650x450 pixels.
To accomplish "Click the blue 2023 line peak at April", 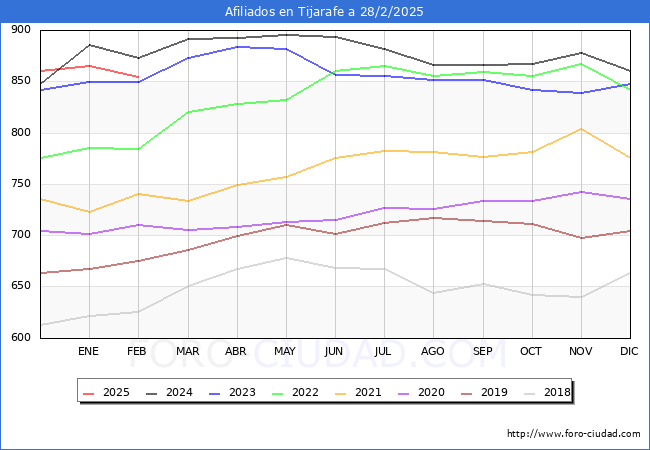I will coord(237,47).
